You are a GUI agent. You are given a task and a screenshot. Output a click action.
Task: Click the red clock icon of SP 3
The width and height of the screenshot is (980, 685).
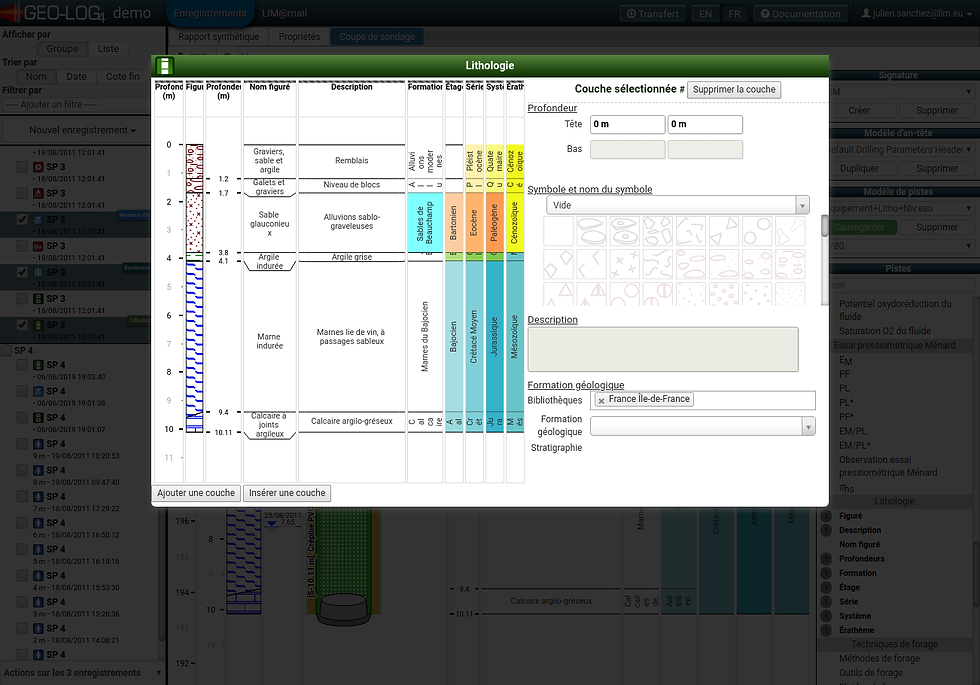pyautogui.click(x=38, y=167)
